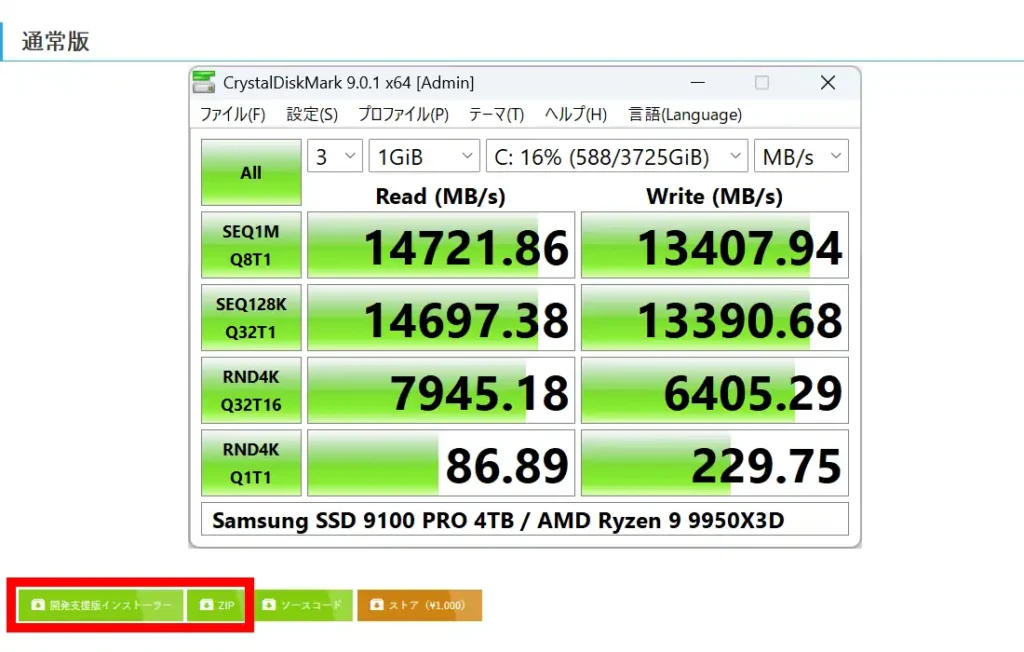Click the download icon on ソースコード button
The image size is (1024, 652).
[268, 605]
